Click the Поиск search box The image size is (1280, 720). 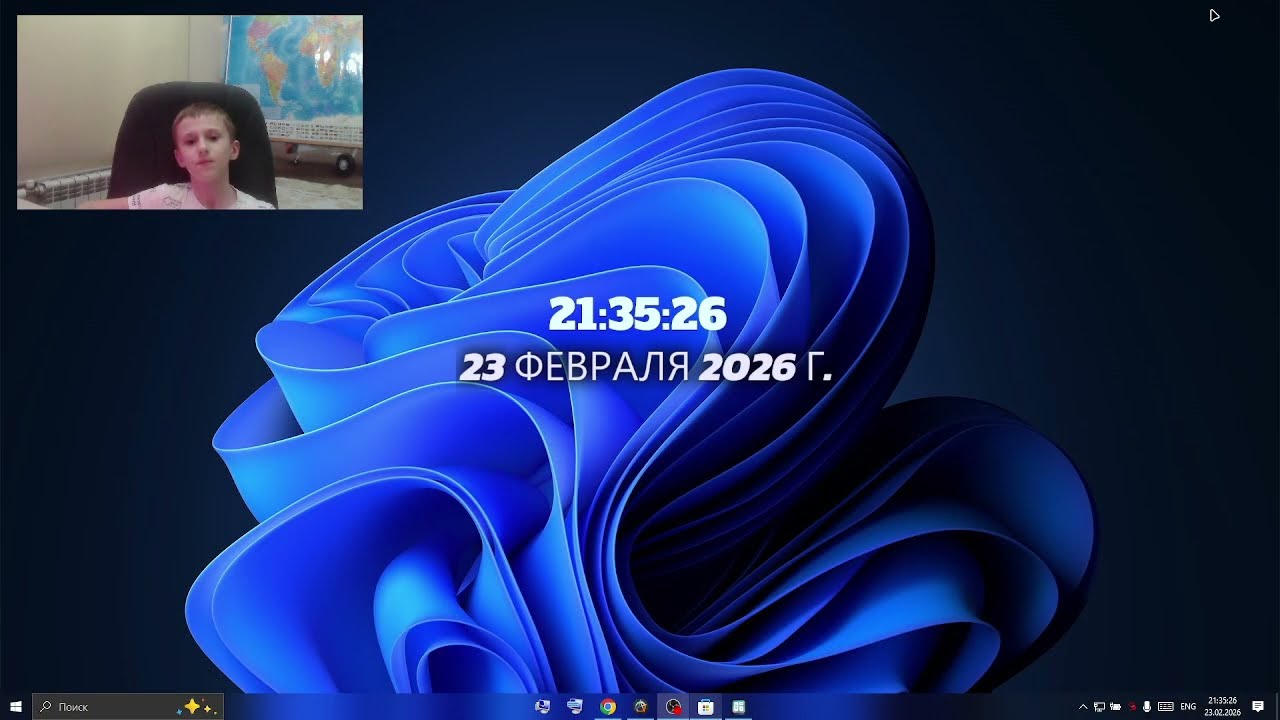[x=128, y=706]
